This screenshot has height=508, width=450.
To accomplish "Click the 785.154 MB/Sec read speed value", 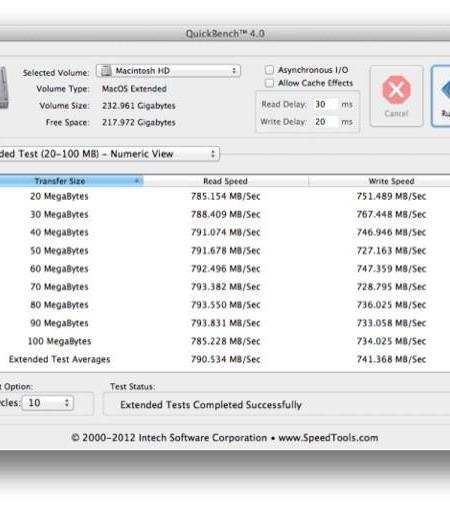I will [225, 196].
